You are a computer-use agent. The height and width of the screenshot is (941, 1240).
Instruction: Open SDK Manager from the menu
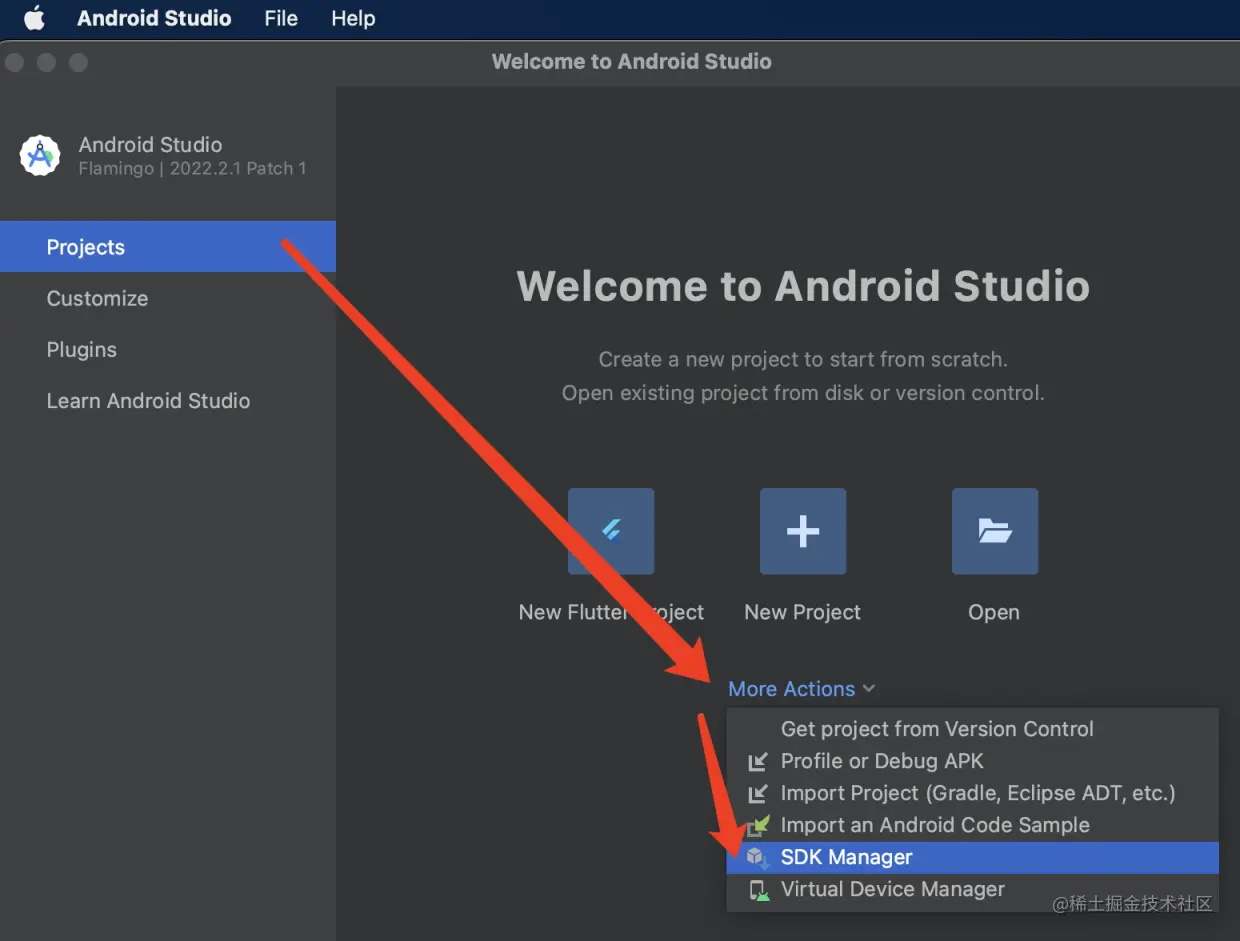972,857
